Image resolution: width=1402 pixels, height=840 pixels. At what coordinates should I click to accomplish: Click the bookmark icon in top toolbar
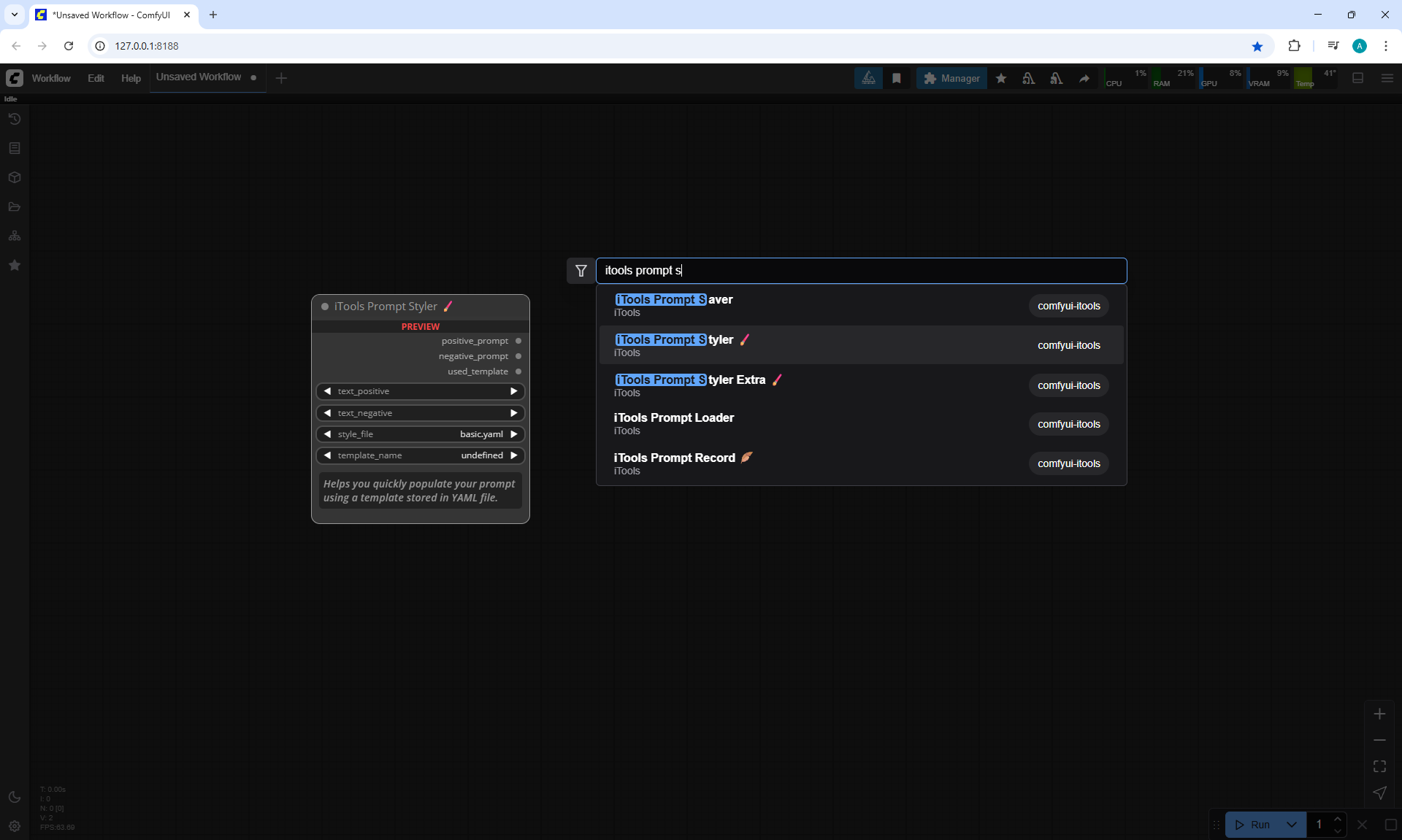click(x=897, y=78)
